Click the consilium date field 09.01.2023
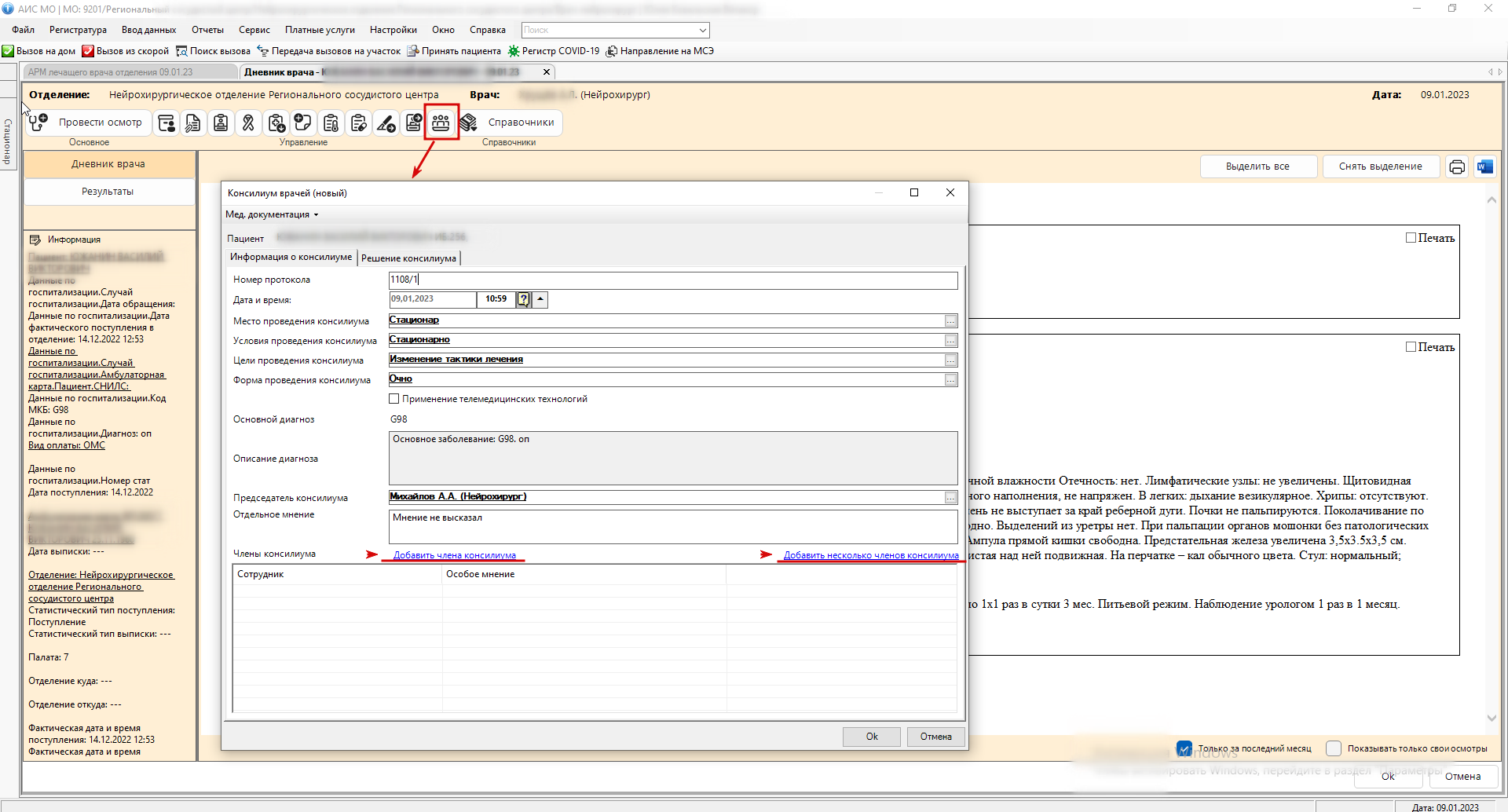The height and width of the screenshot is (812, 1508). [x=432, y=299]
